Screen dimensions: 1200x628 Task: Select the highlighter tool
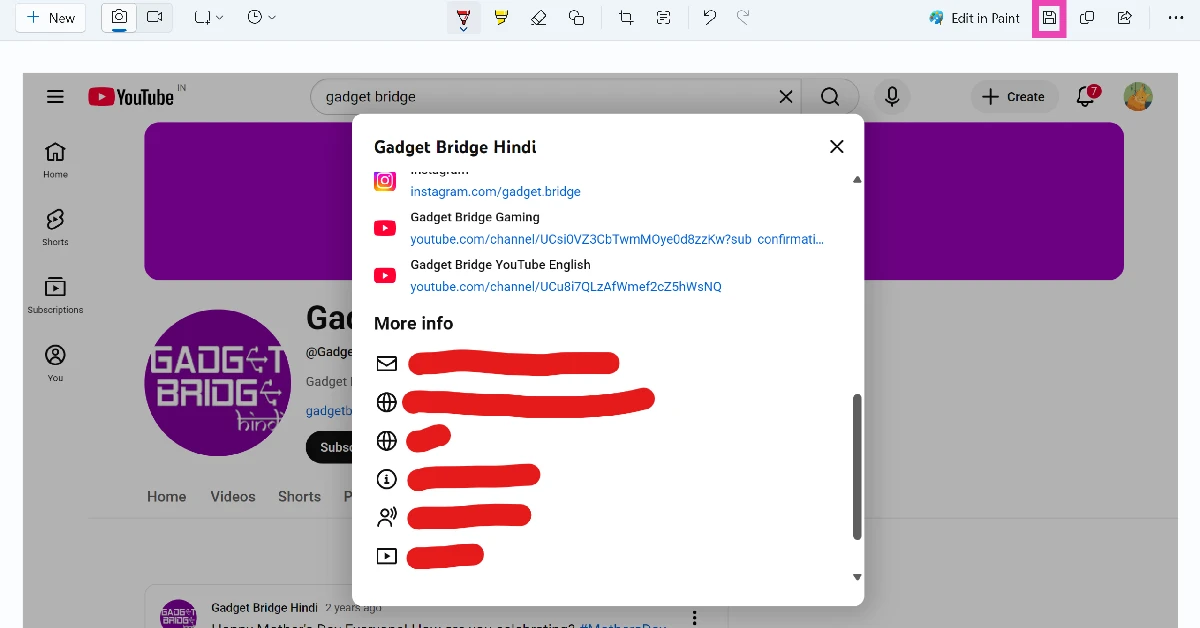[x=501, y=17]
